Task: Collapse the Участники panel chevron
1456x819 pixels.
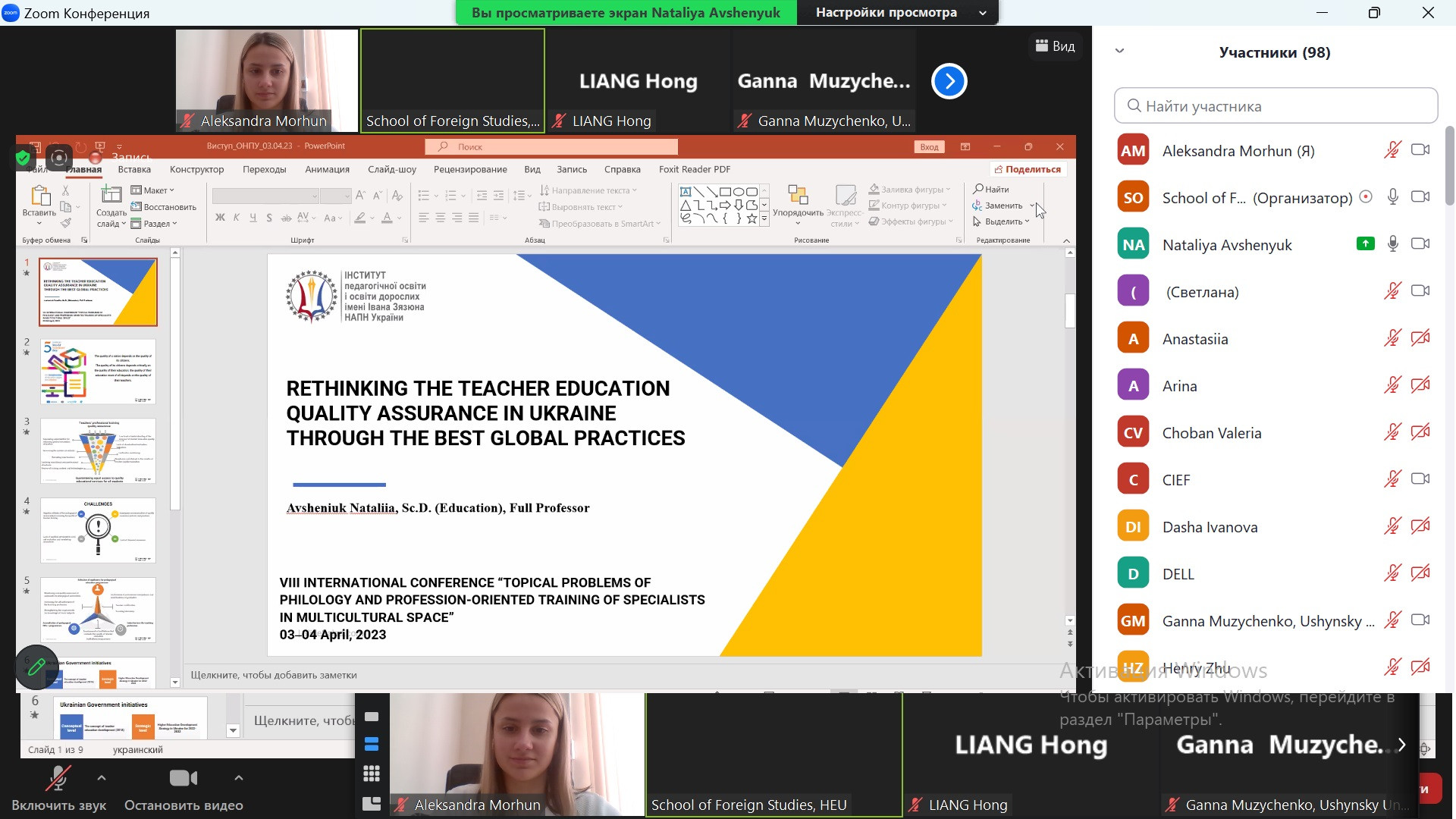Action: point(1119,52)
